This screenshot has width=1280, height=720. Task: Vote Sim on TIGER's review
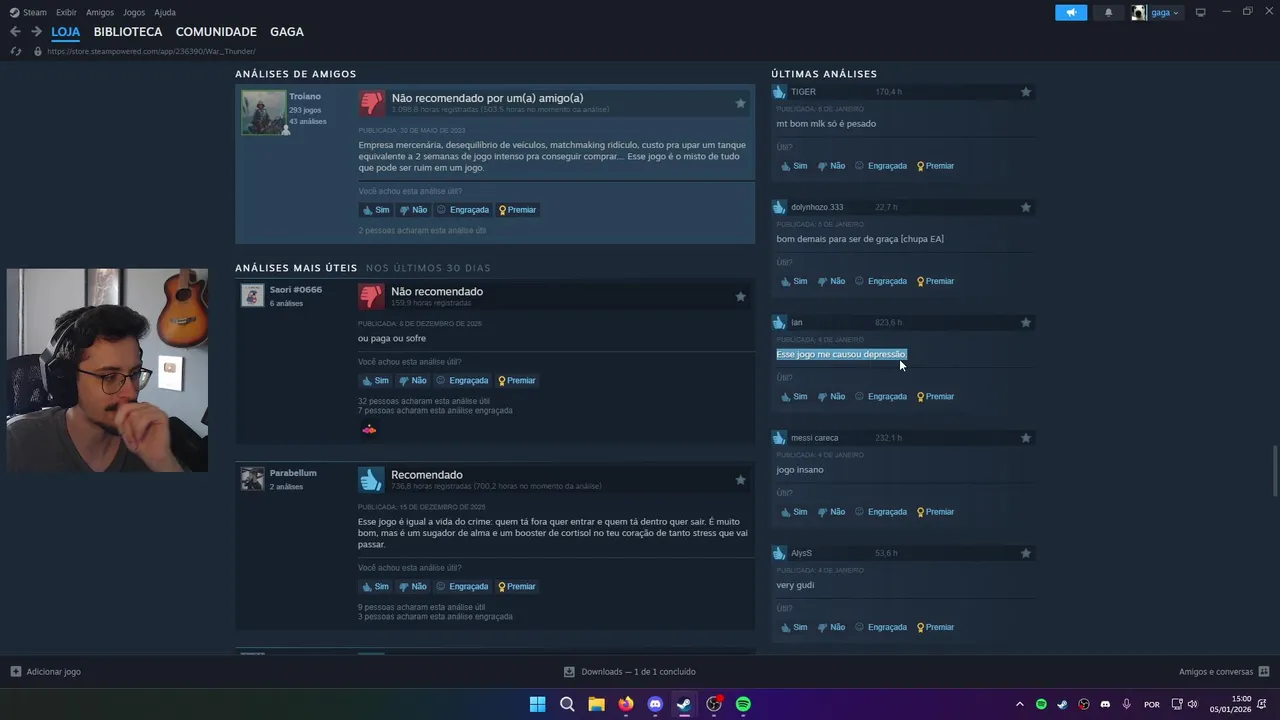[x=794, y=166]
